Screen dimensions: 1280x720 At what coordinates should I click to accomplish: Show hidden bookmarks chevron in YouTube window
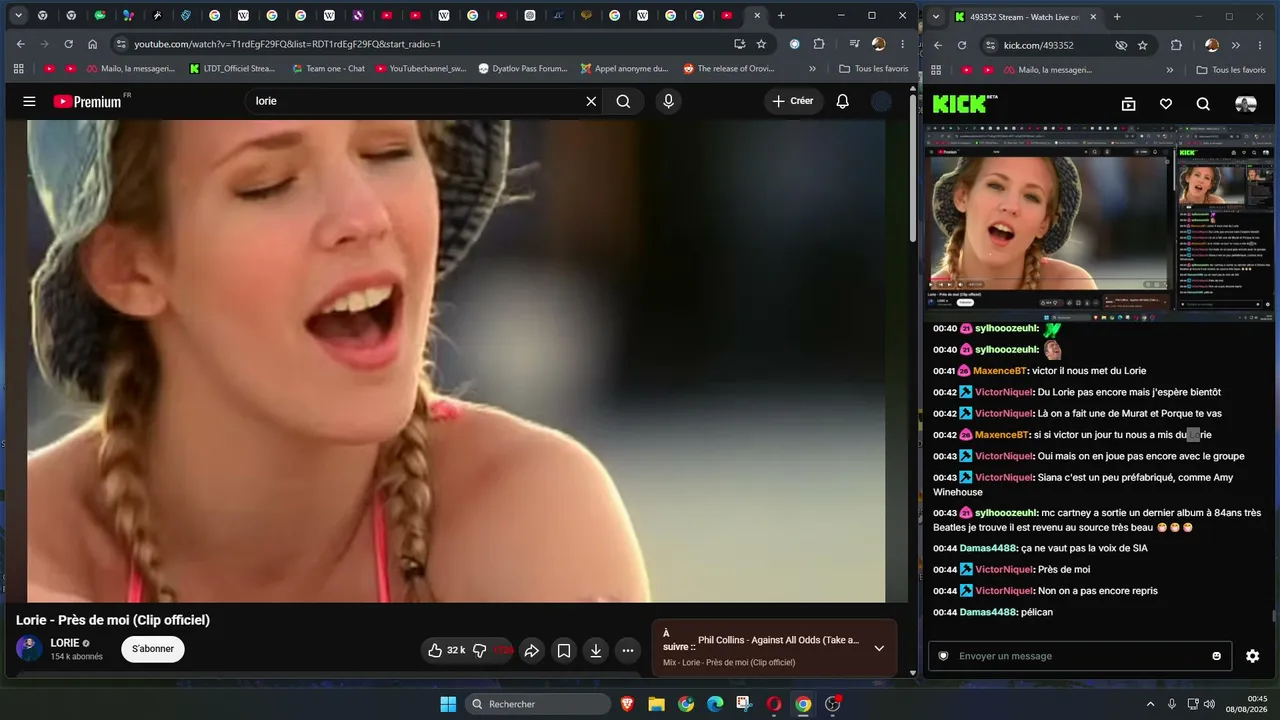click(x=812, y=69)
